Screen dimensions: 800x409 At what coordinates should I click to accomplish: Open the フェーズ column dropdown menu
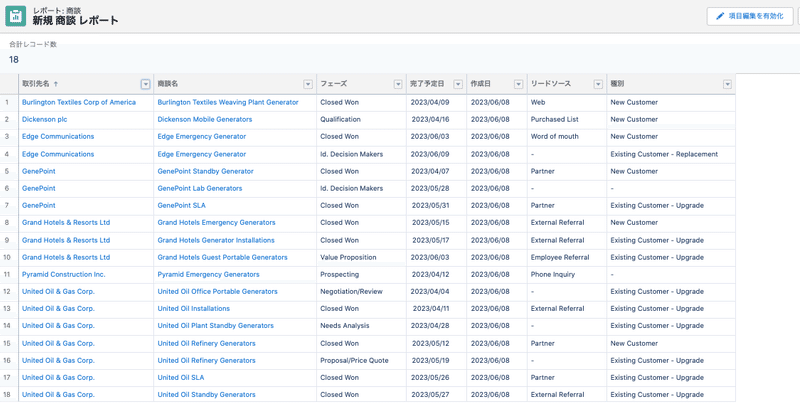click(398, 84)
